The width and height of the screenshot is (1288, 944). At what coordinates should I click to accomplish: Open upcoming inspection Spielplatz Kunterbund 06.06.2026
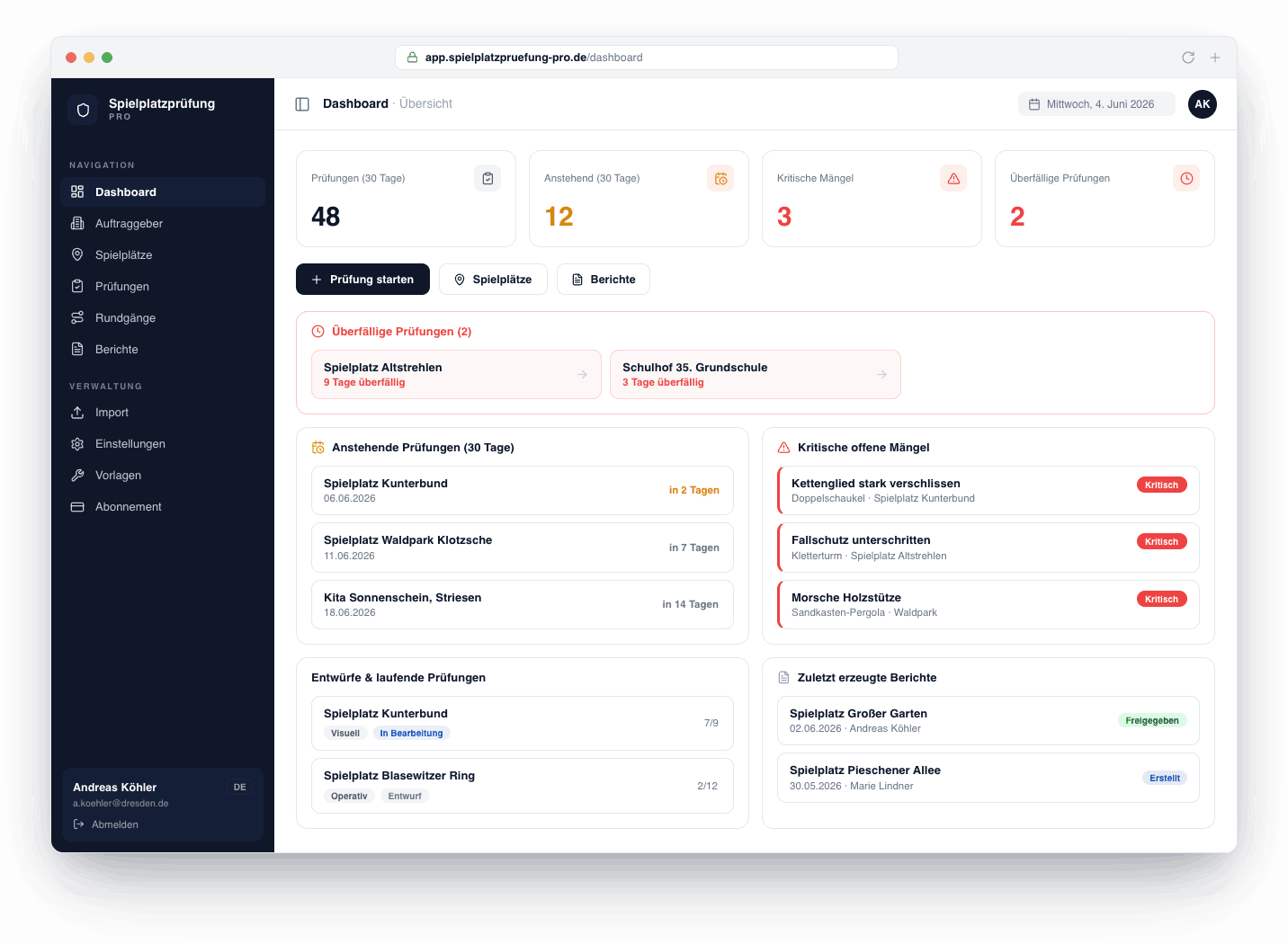[523, 491]
